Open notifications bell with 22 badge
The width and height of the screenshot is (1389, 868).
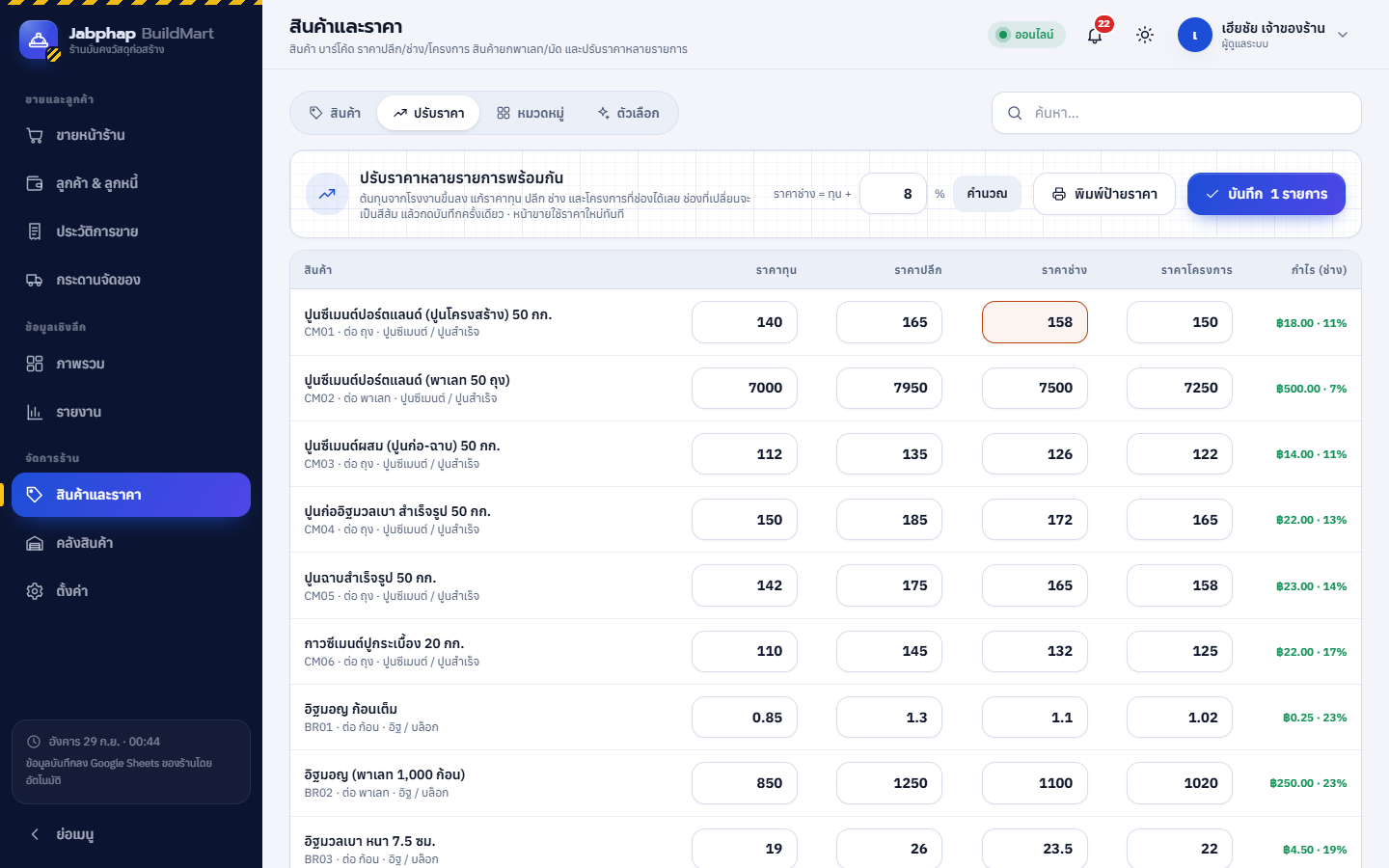(x=1095, y=36)
